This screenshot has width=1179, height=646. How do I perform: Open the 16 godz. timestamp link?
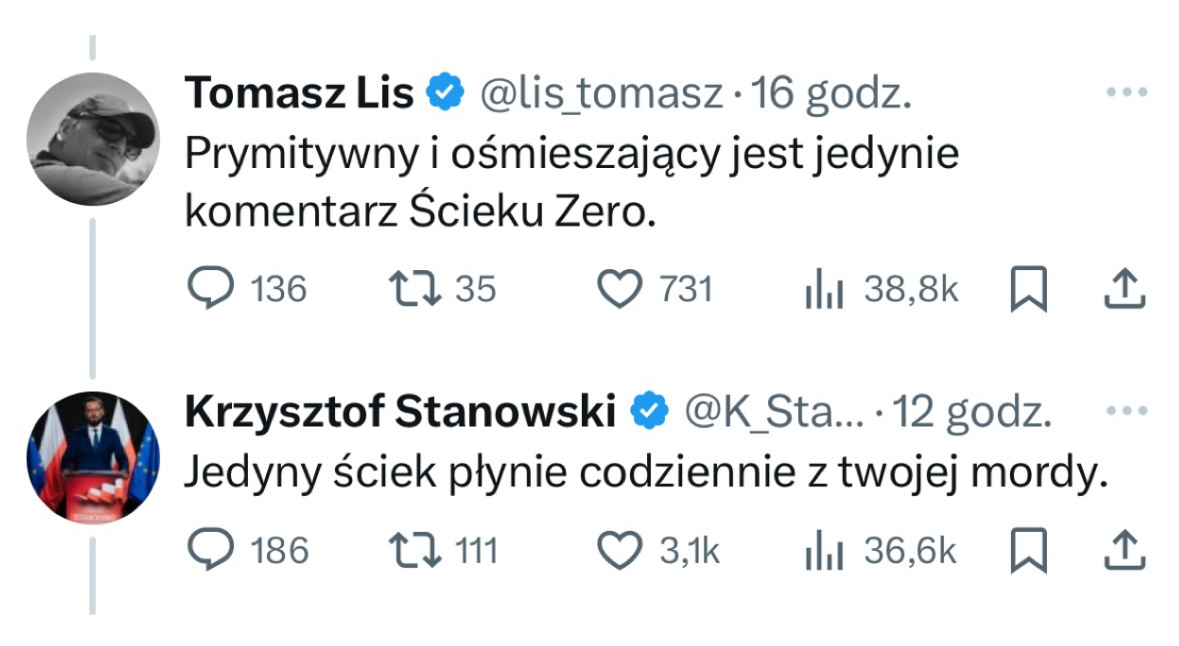click(x=830, y=93)
